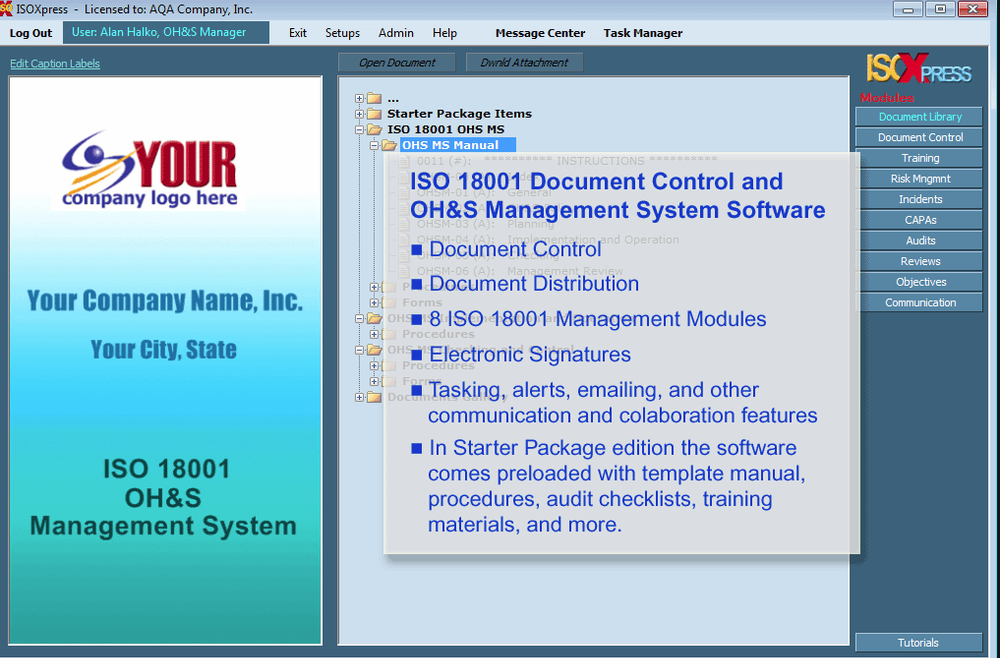The width and height of the screenshot is (1000, 658).
Task: Open the Training module
Action: tap(919, 158)
